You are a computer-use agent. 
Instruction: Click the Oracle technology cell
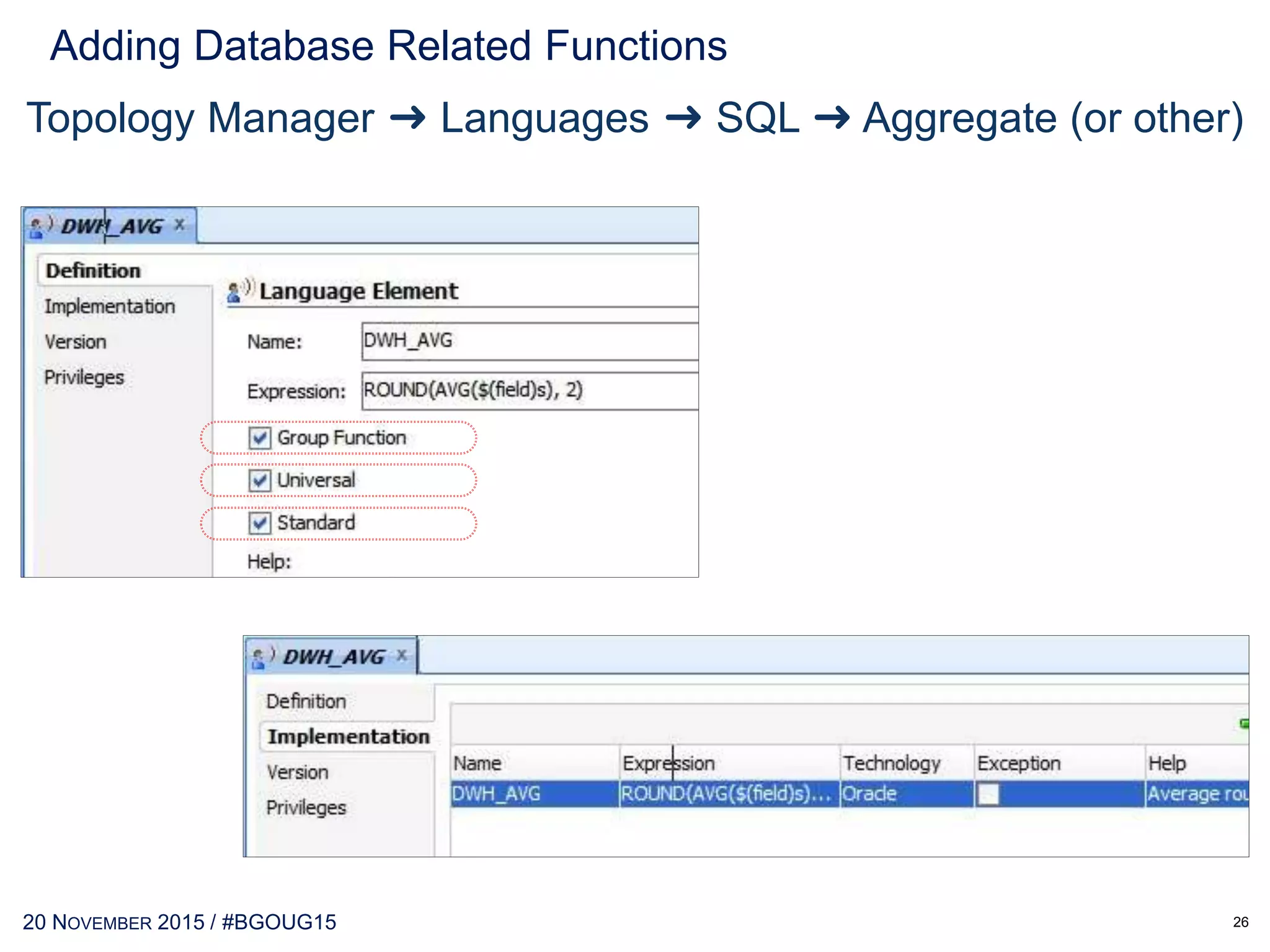(905, 794)
